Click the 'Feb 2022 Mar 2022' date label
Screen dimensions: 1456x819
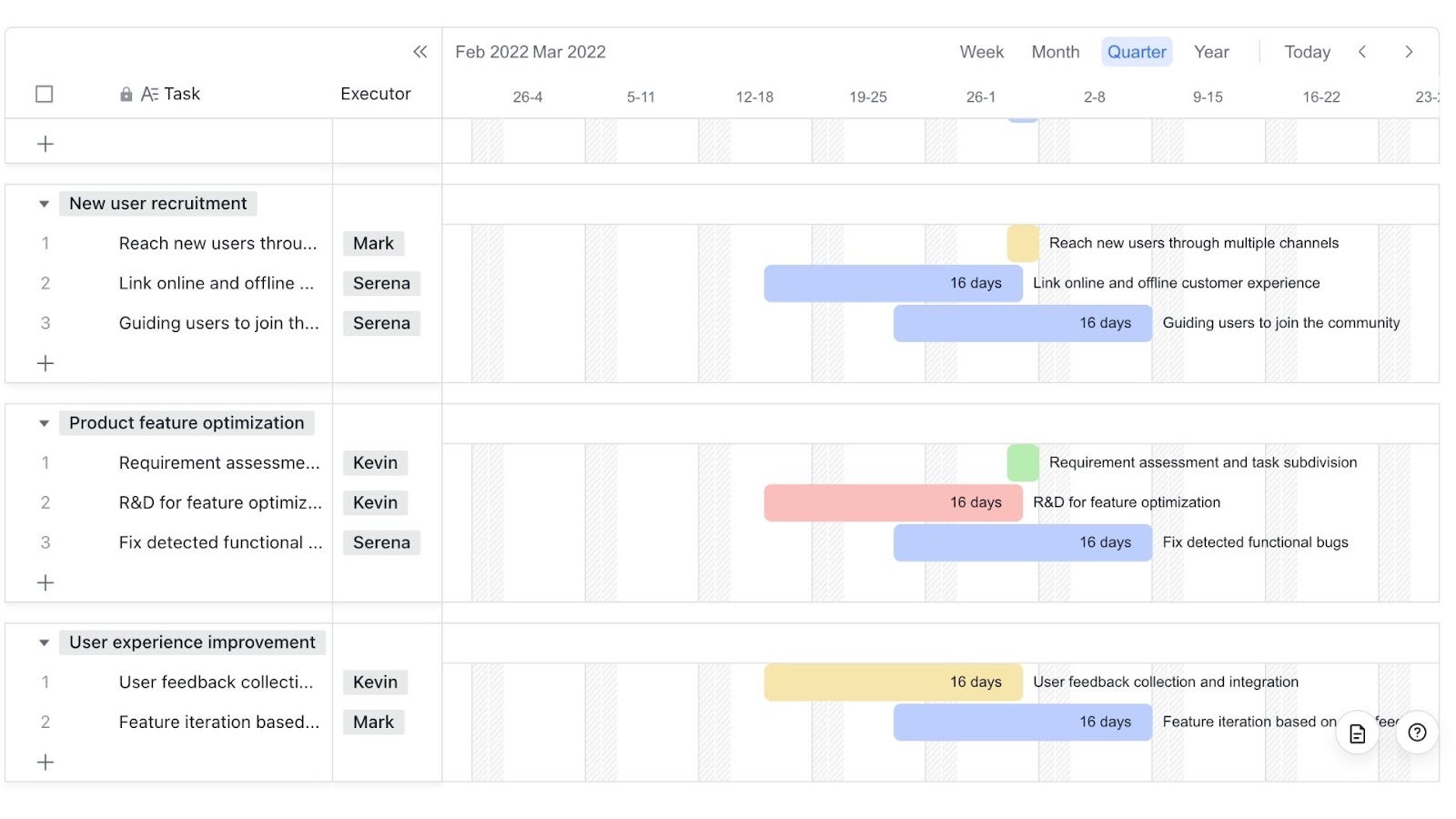click(531, 52)
